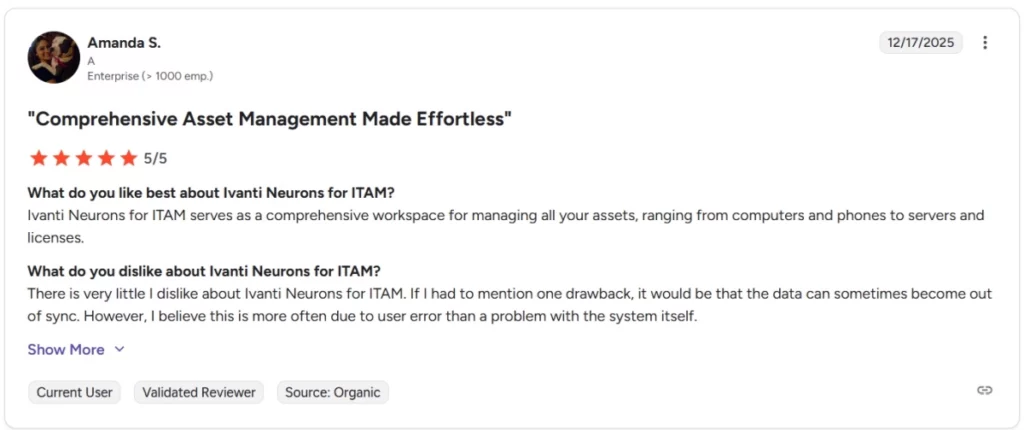Click the chain link icon to copy review link
1024x430 pixels.
pos(985,391)
